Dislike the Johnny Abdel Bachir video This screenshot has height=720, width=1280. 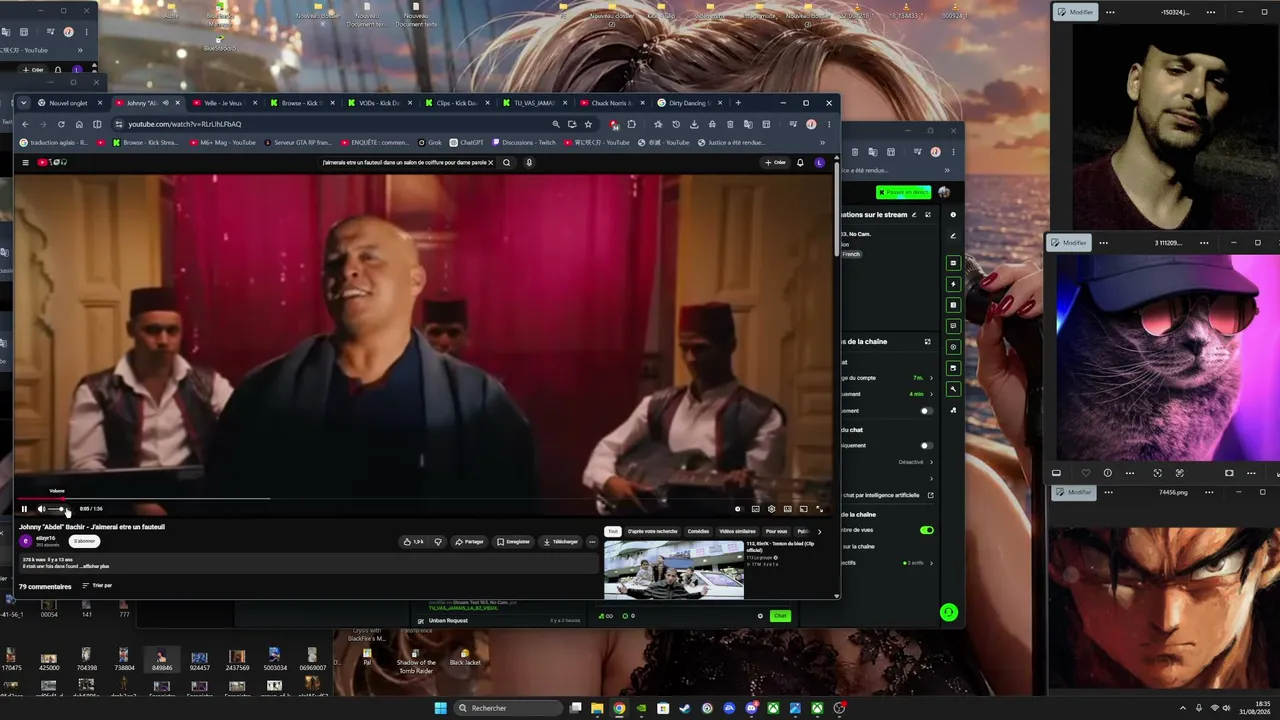coord(438,542)
